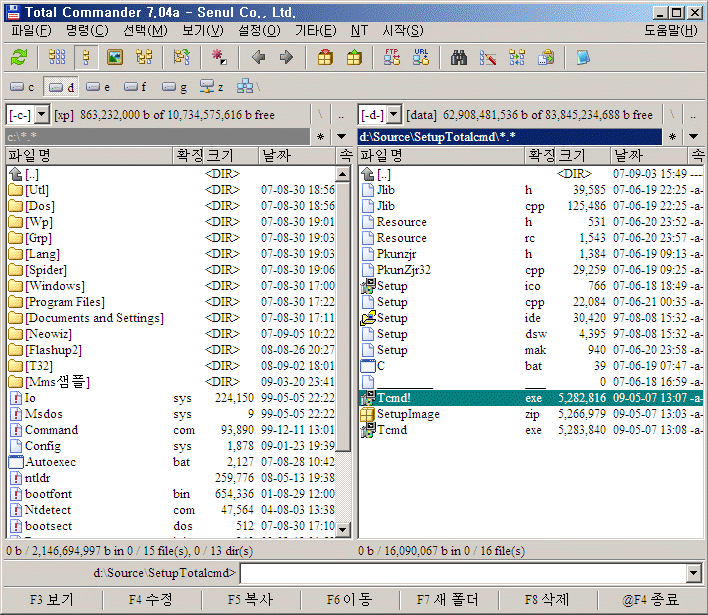Select the Tcmd! exe file row
Image resolution: width=708 pixels, height=615 pixels.
(531, 398)
